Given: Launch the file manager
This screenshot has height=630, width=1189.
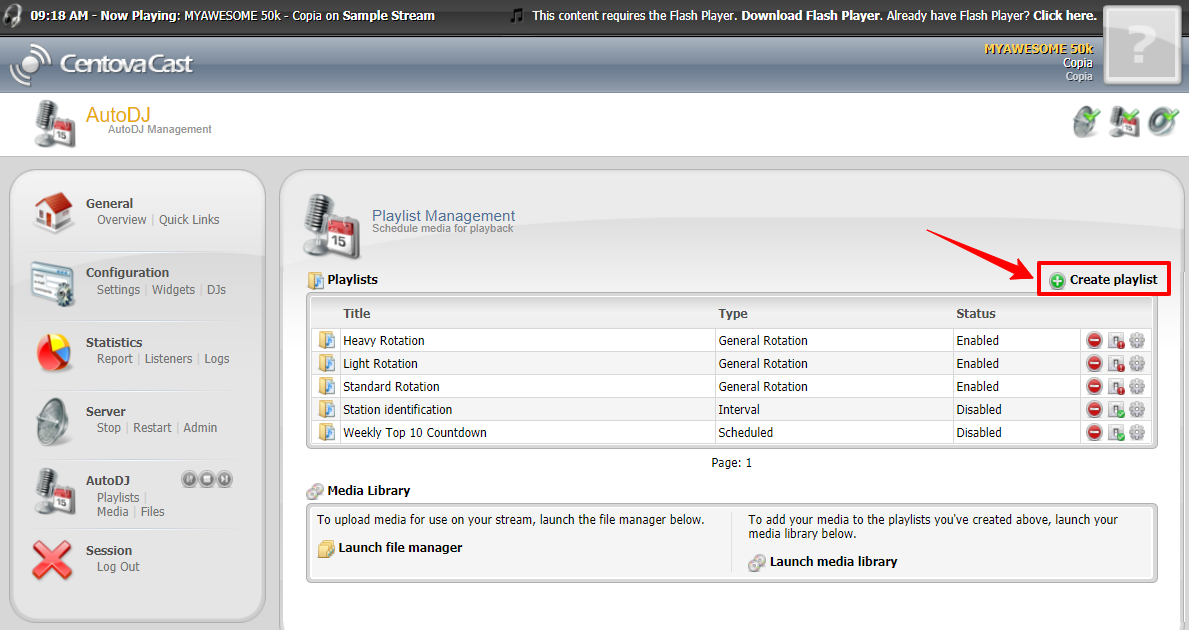Looking at the screenshot, I should point(391,548).
